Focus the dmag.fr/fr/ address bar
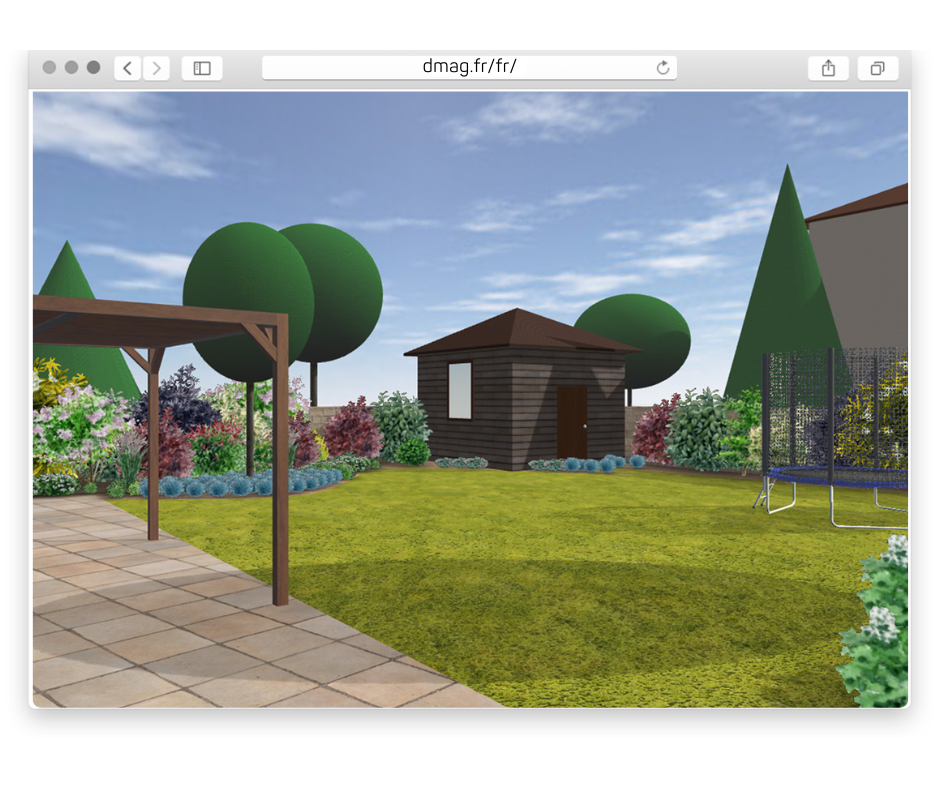The height and width of the screenshot is (788, 940). click(x=469, y=67)
